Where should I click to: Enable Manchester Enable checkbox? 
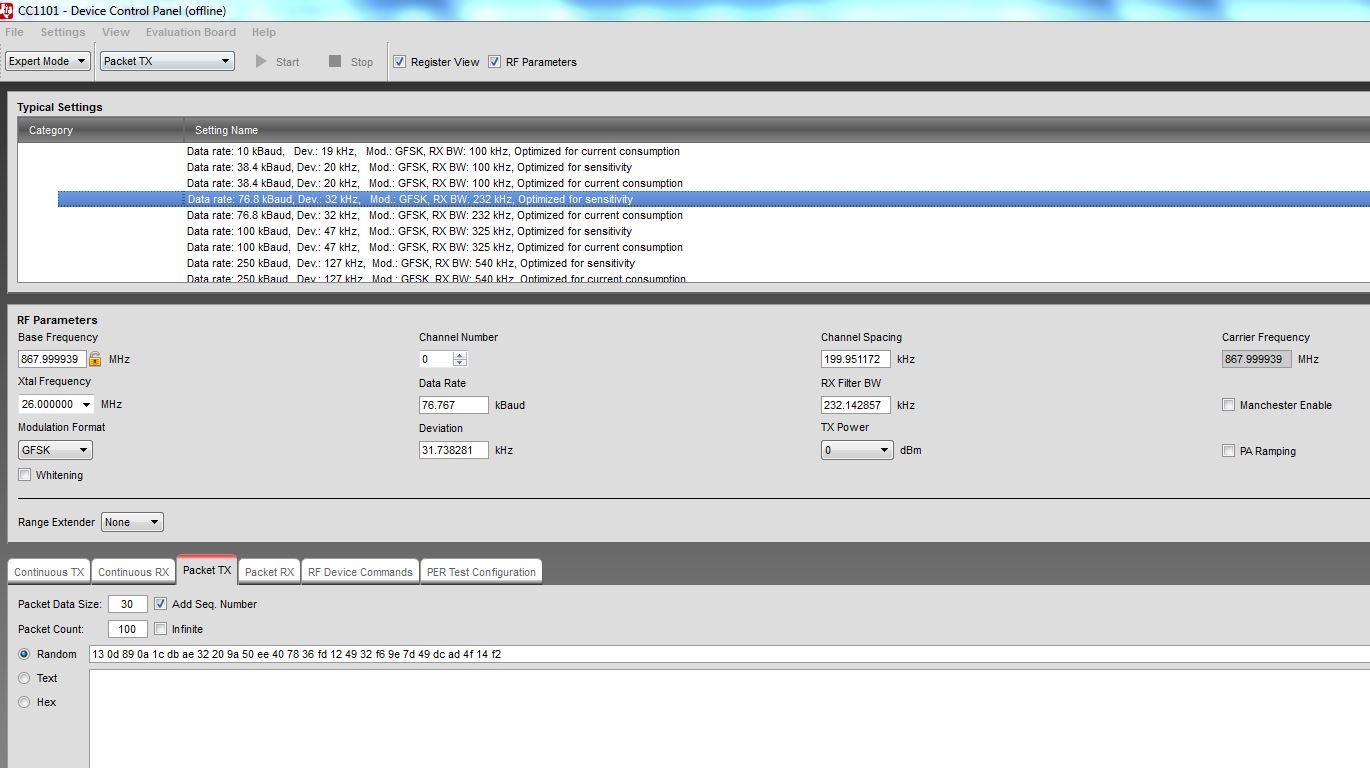tap(1228, 405)
